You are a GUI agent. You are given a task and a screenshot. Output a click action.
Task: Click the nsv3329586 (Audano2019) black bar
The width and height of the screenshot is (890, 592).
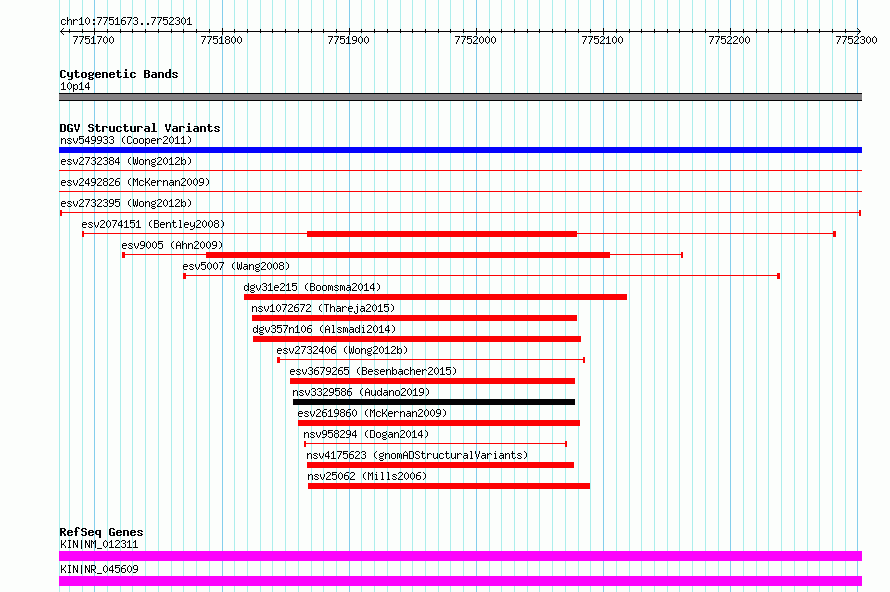(434, 402)
